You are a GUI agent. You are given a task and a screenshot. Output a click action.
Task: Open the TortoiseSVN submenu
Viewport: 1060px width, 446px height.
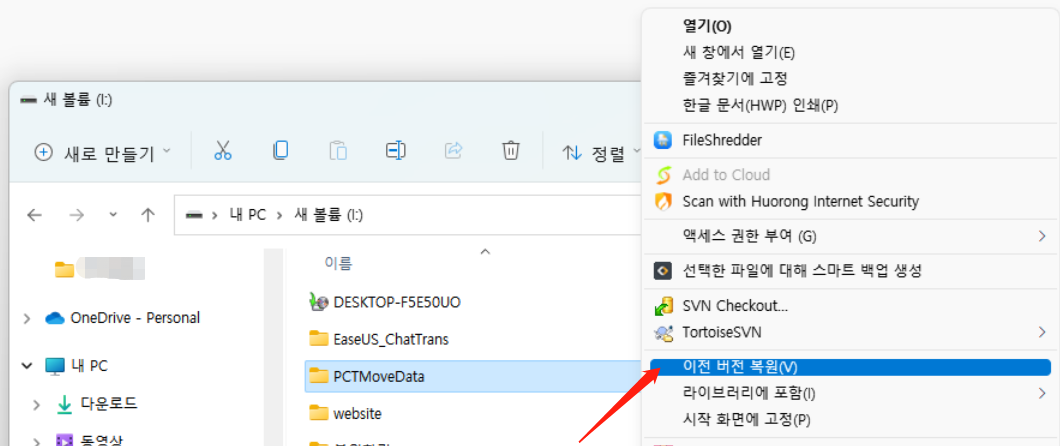850,332
